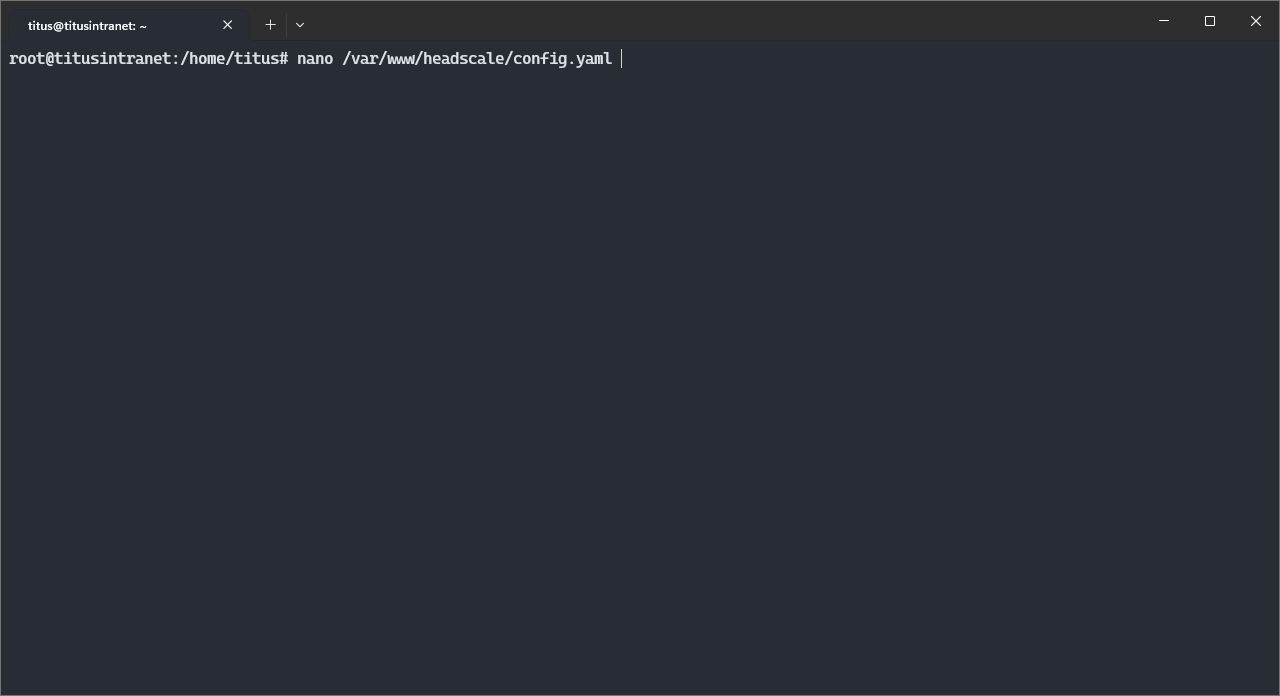Click the var segment of path
This screenshot has width=1280, height=696.
[x=364, y=59]
